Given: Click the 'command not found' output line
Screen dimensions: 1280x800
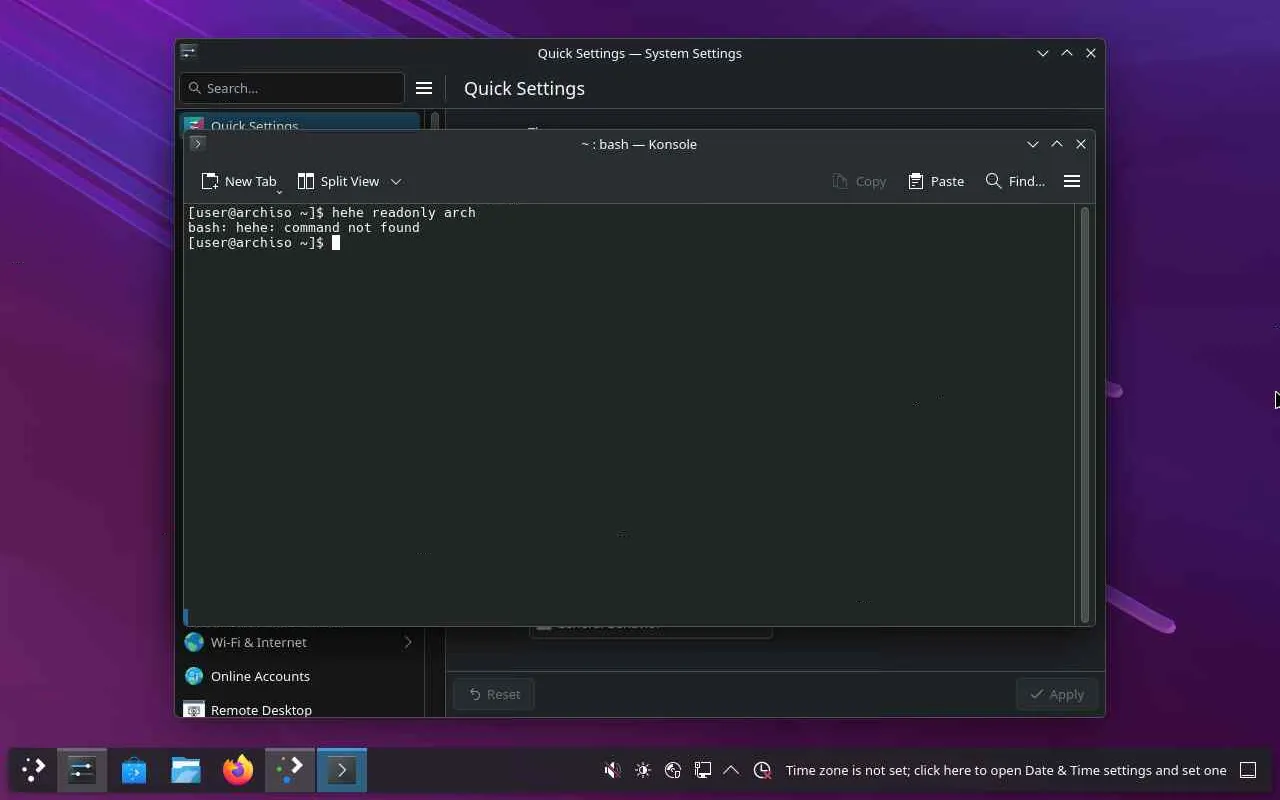Looking at the screenshot, I should point(304,228).
